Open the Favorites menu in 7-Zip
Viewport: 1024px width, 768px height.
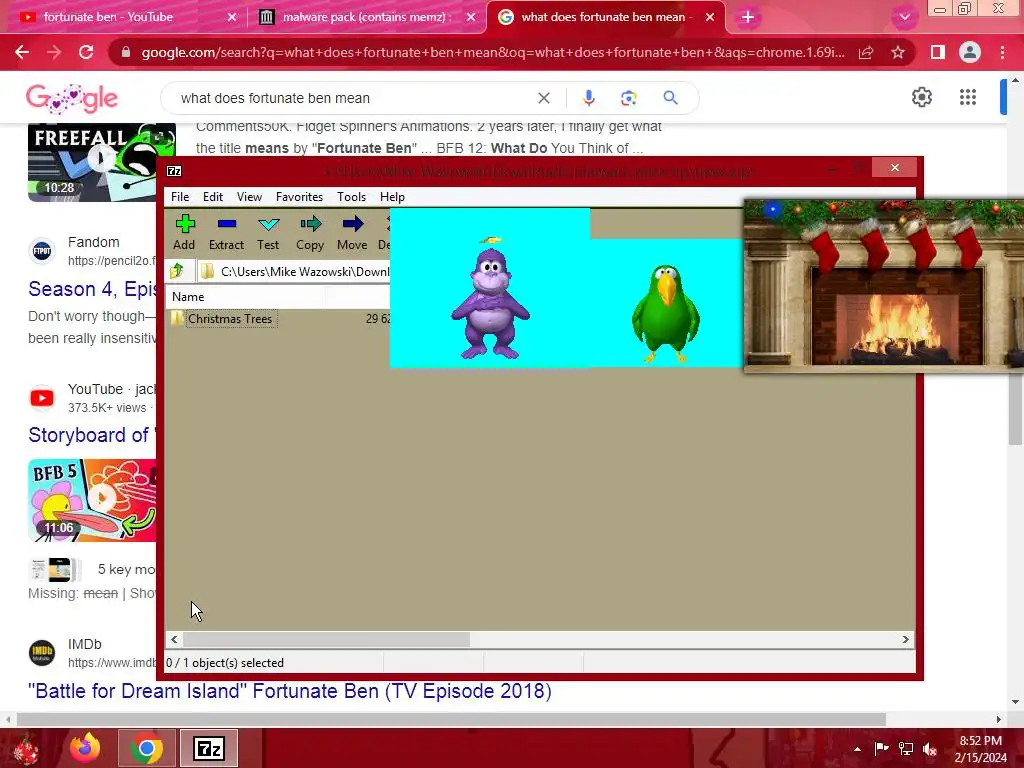tap(299, 197)
